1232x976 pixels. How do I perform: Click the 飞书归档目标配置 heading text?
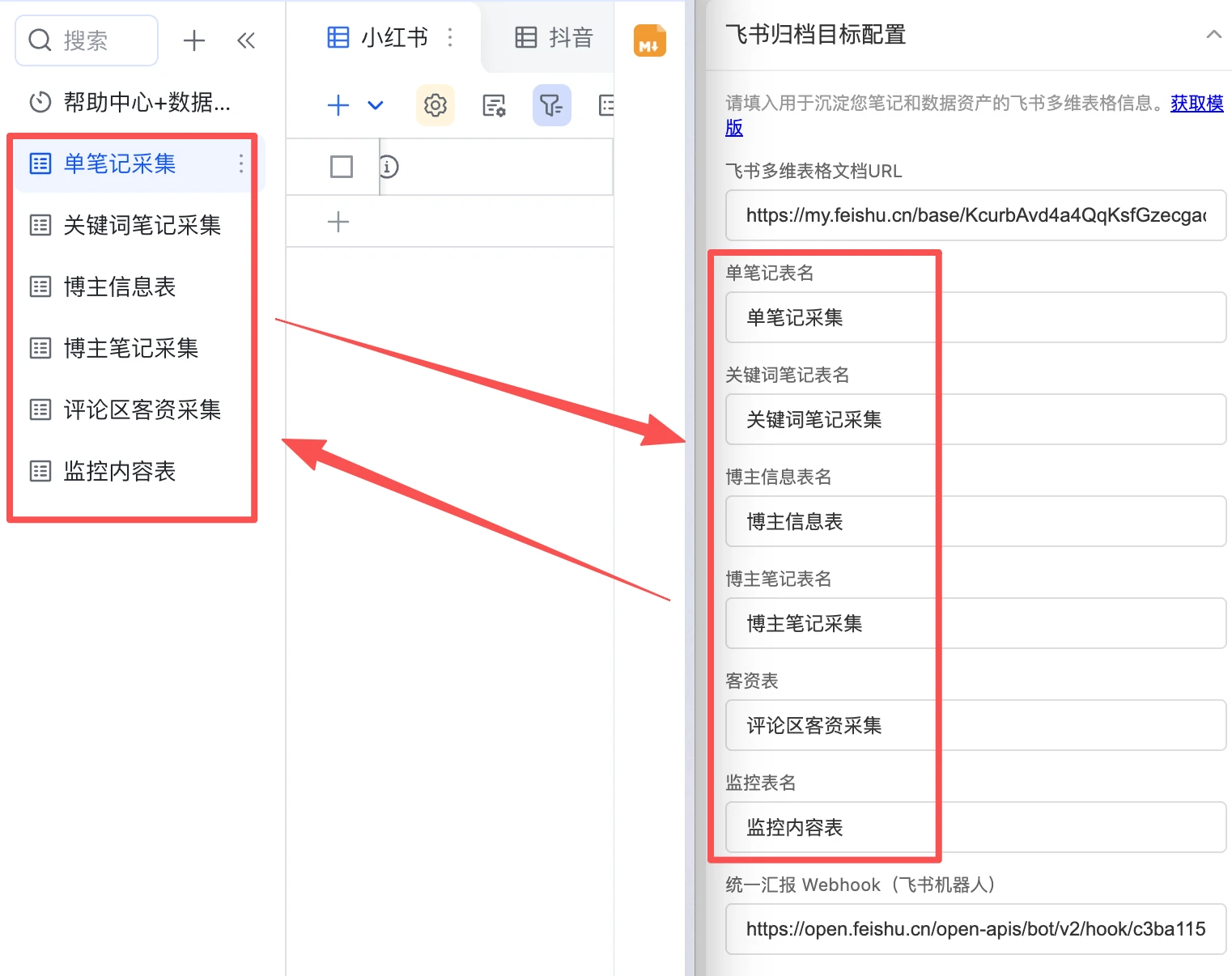click(x=815, y=35)
